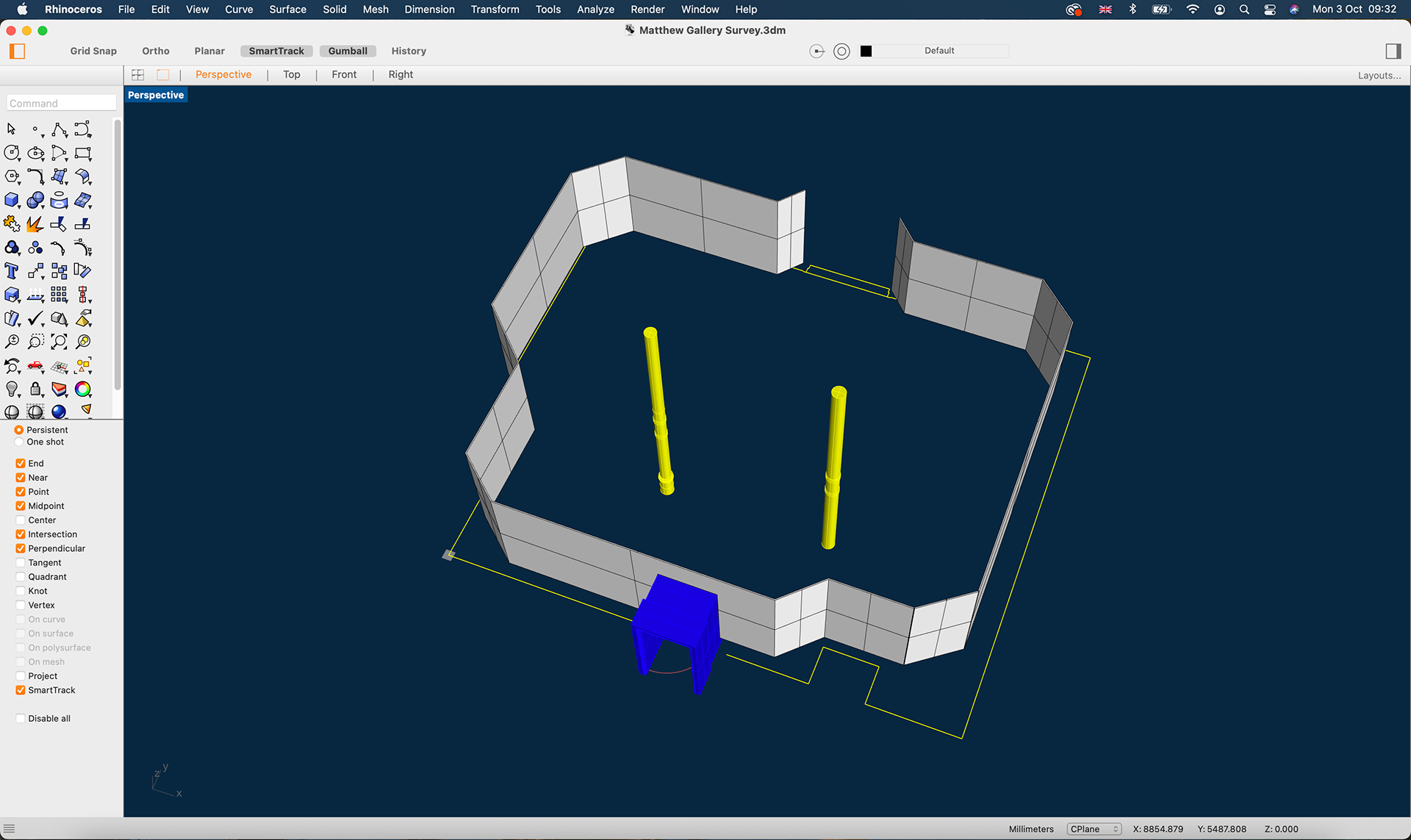Open the light bulb visibility tool
The width and height of the screenshot is (1411, 840).
(12, 389)
